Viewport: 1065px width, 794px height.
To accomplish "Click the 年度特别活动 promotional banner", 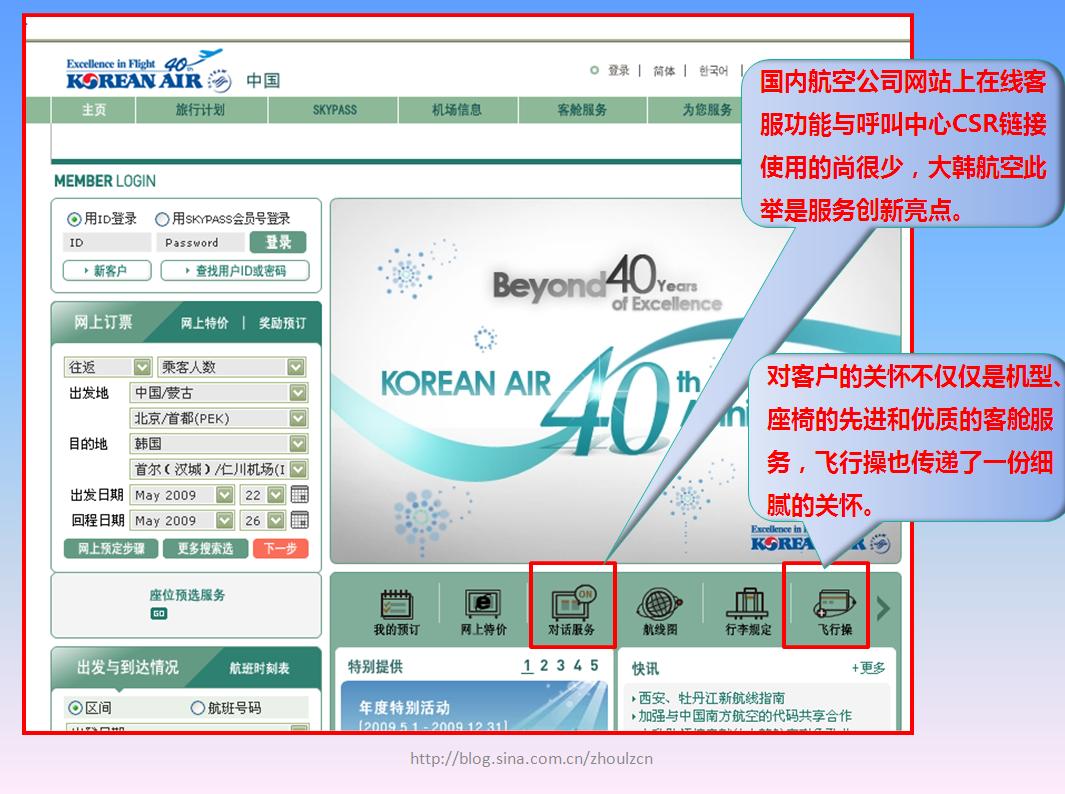I will click(x=475, y=706).
